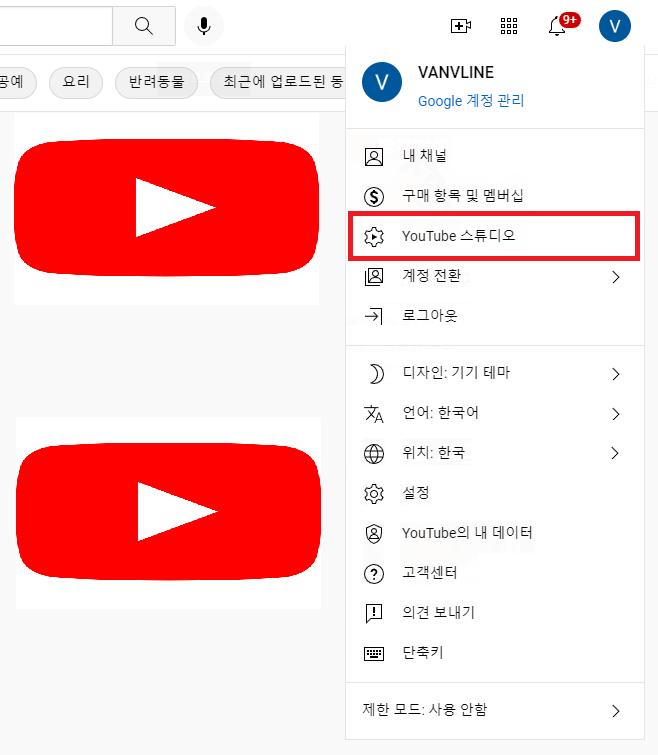Click Google 계정 관리 link
The width and height of the screenshot is (658, 755).
(x=471, y=101)
